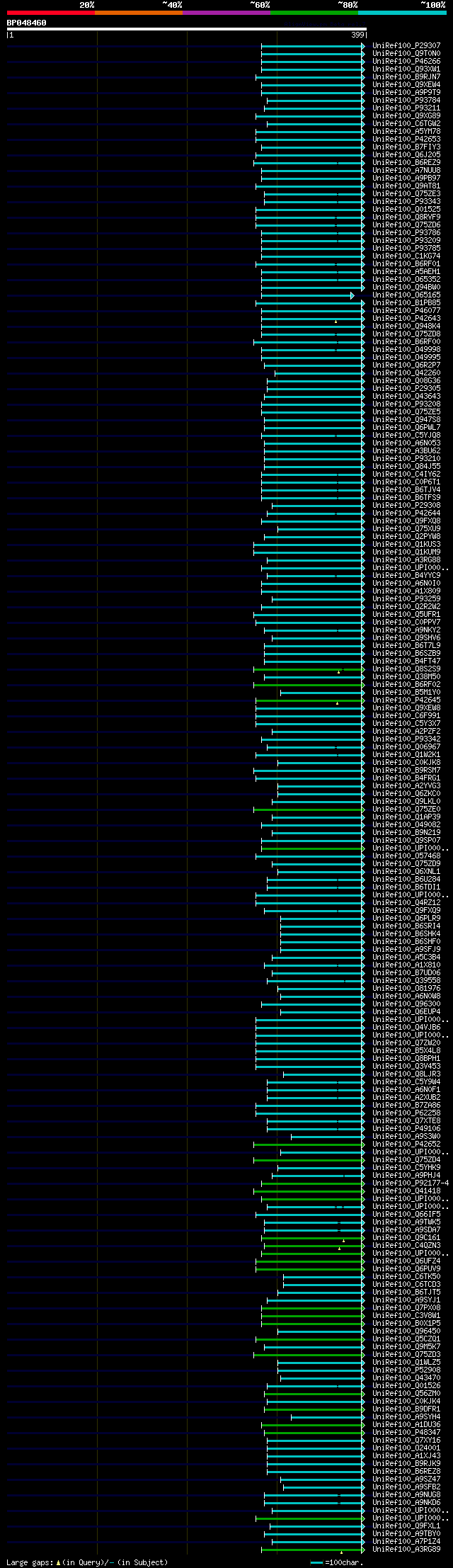Select hit UniRef100_C6TGW2
Image resolution: width=453 pixels, height=1568 pixels.
[x=406, y=123]
